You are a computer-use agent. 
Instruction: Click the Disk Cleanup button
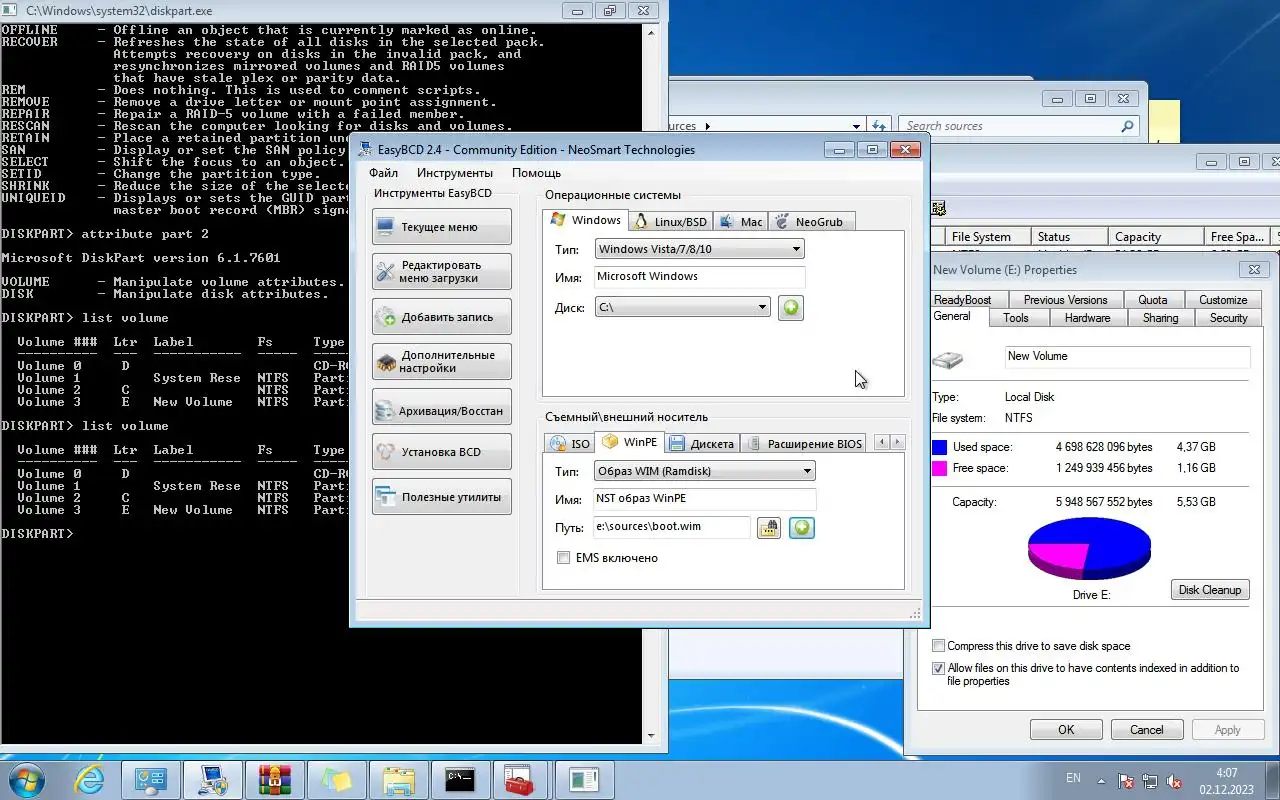click(x=1209, y=590)
